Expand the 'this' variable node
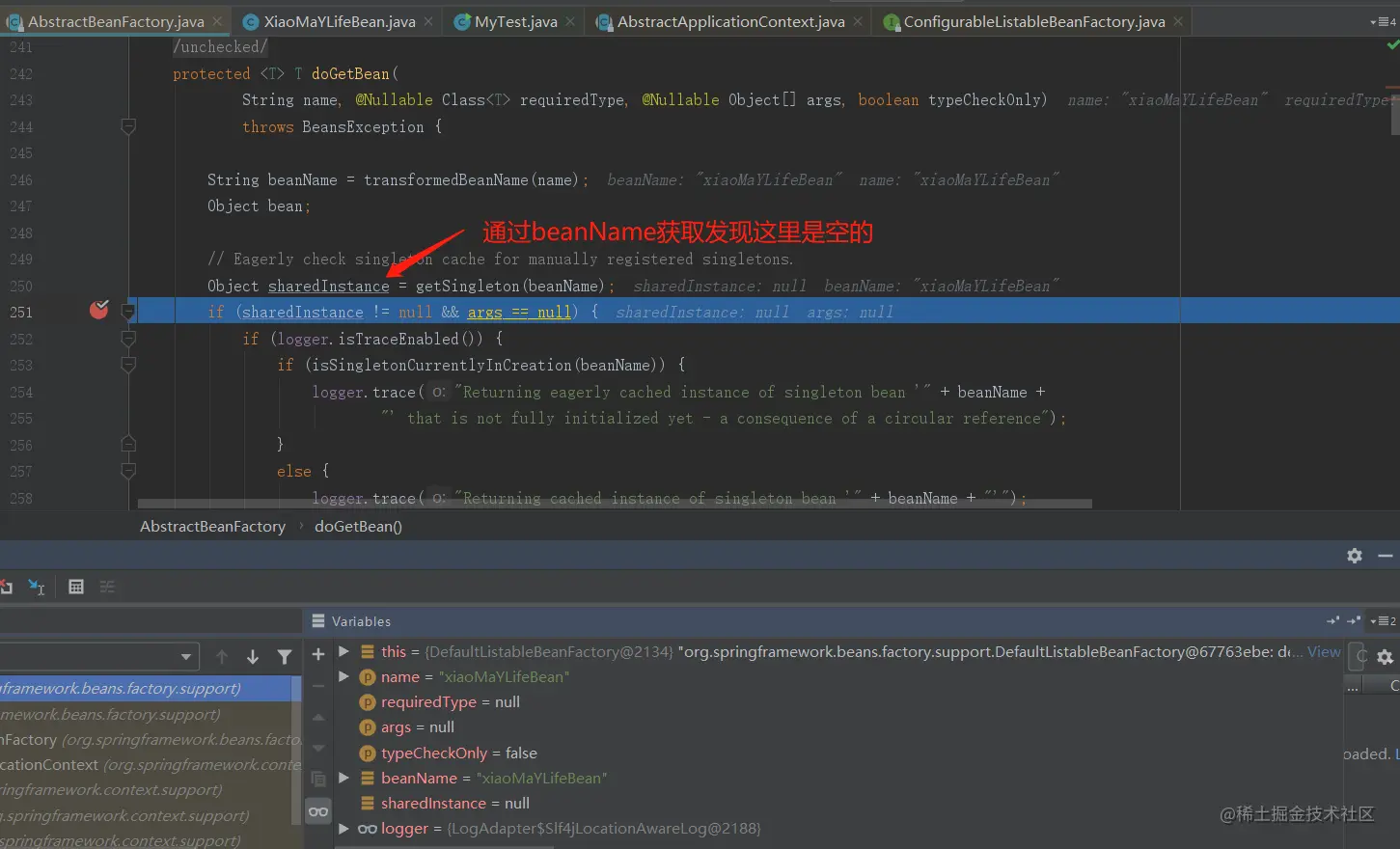Viewport: 1400px width, 849px height. [x=343, y=651]
